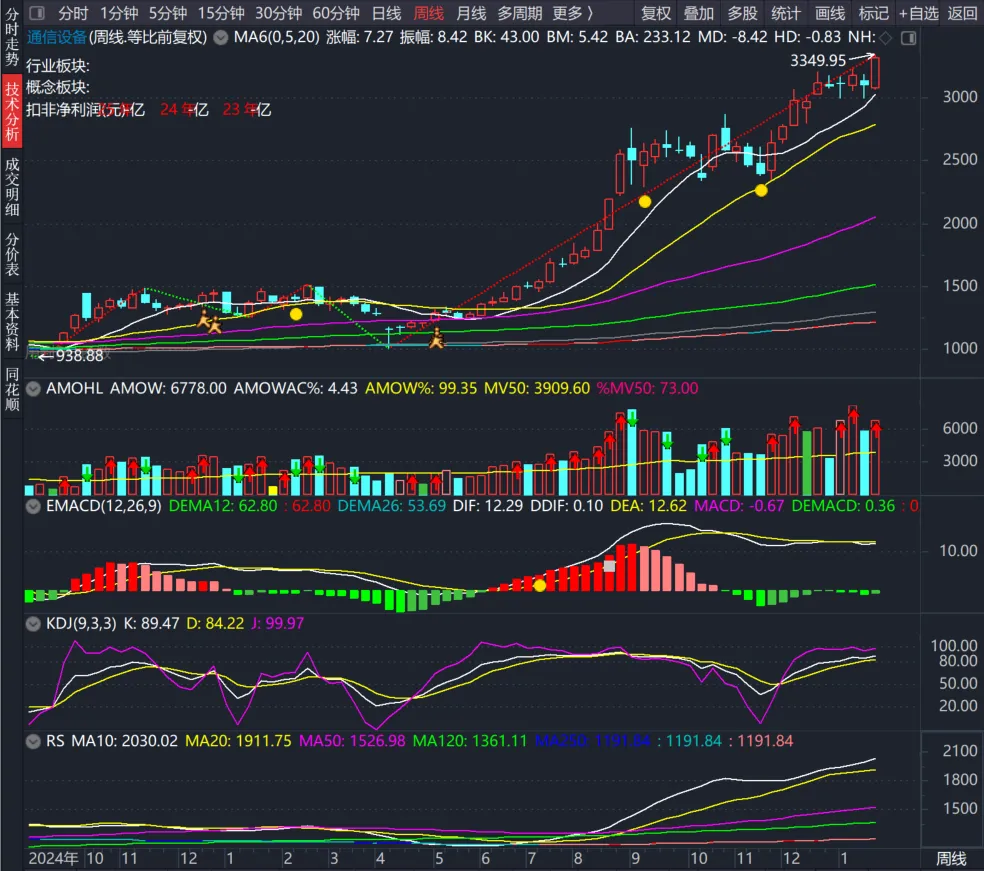Image resolution: width=984 pixels, height=871 pixels.
Task: Click the diamond marker icon after NH
Action: (x=885, y=38)
